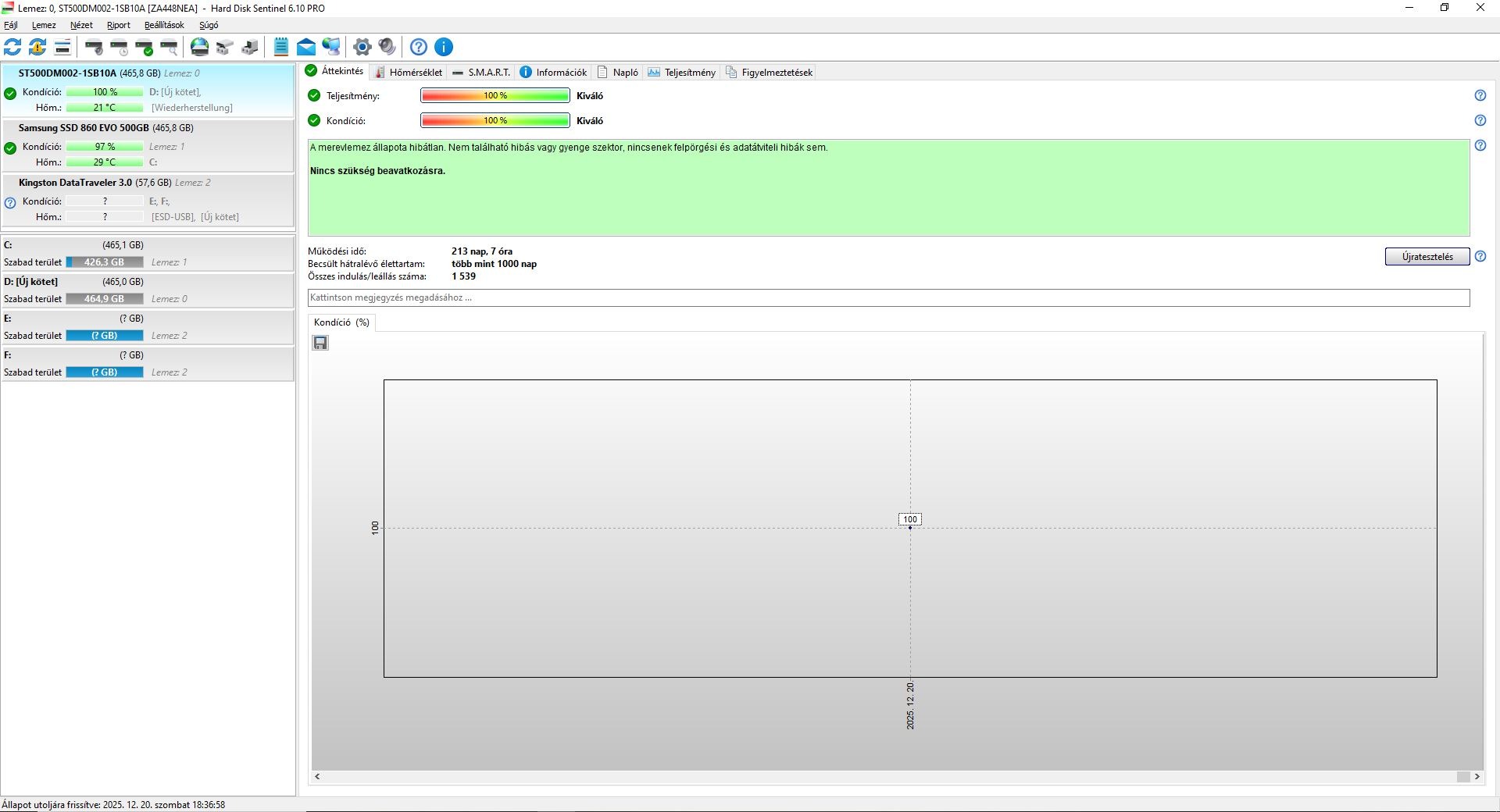Viewport: 1500px width, 812px height.
Task: Click the blue notepad toolbar icon
Action: tap(281, 47)
